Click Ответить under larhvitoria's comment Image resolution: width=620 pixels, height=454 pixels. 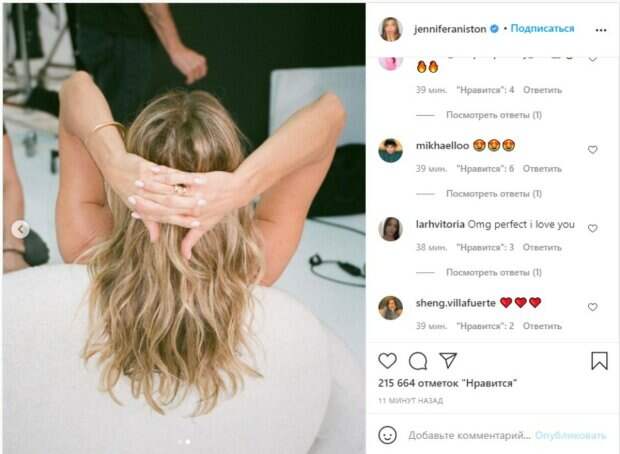tap(542, 248)
